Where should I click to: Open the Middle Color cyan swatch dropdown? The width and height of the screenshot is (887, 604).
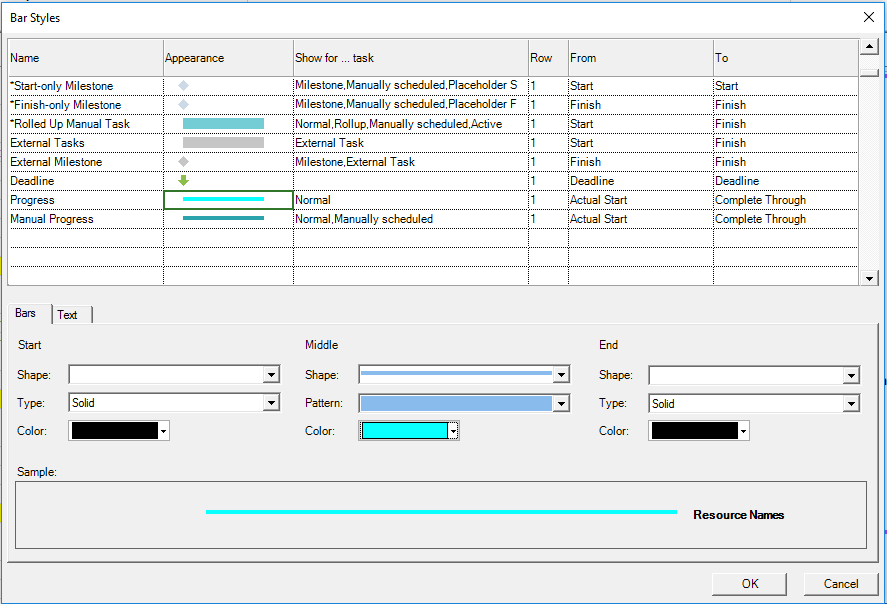pos(453,431)
